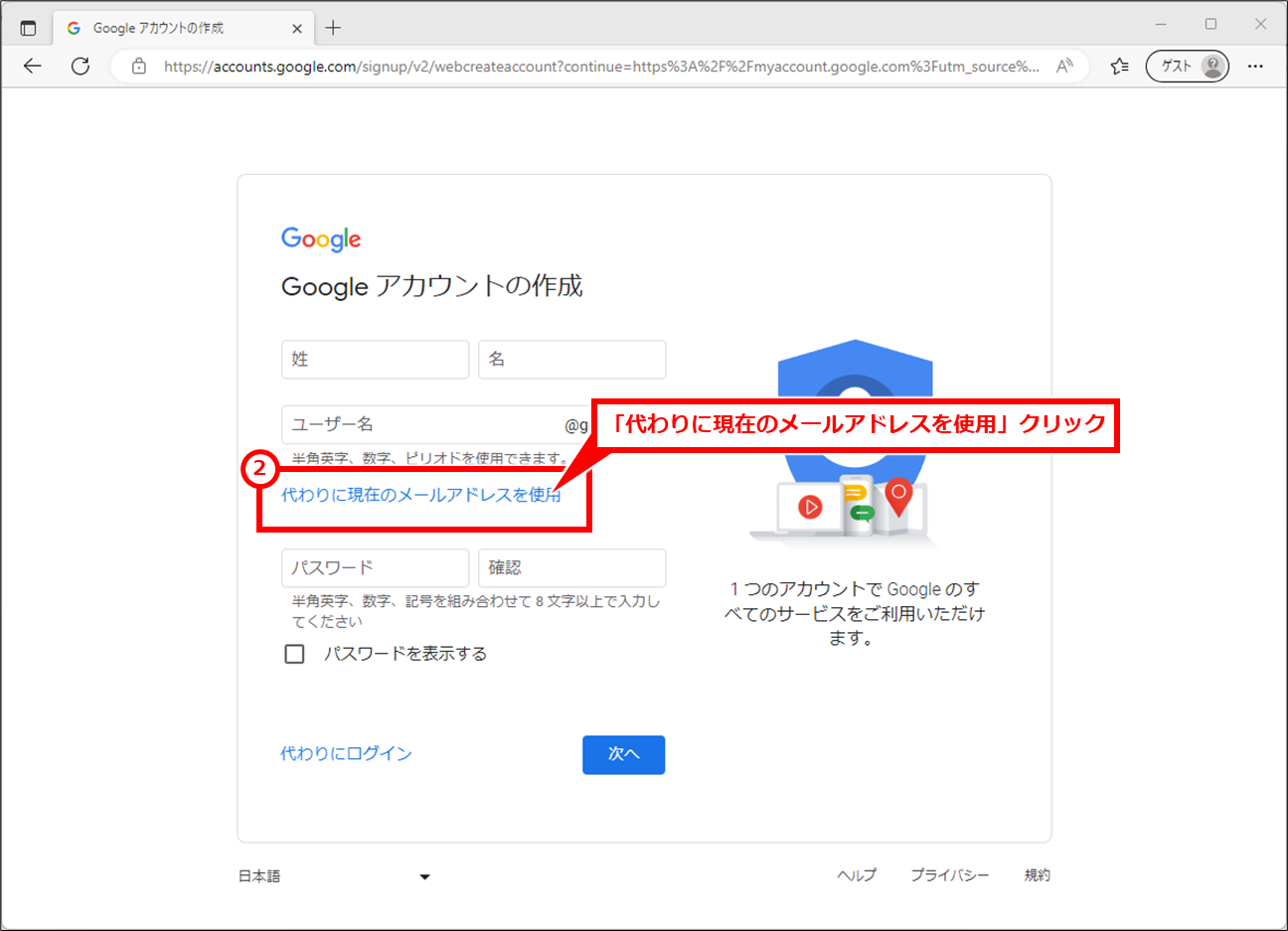Click the パスワード password field
This screenshot has height=931, width=1288.
375,567
